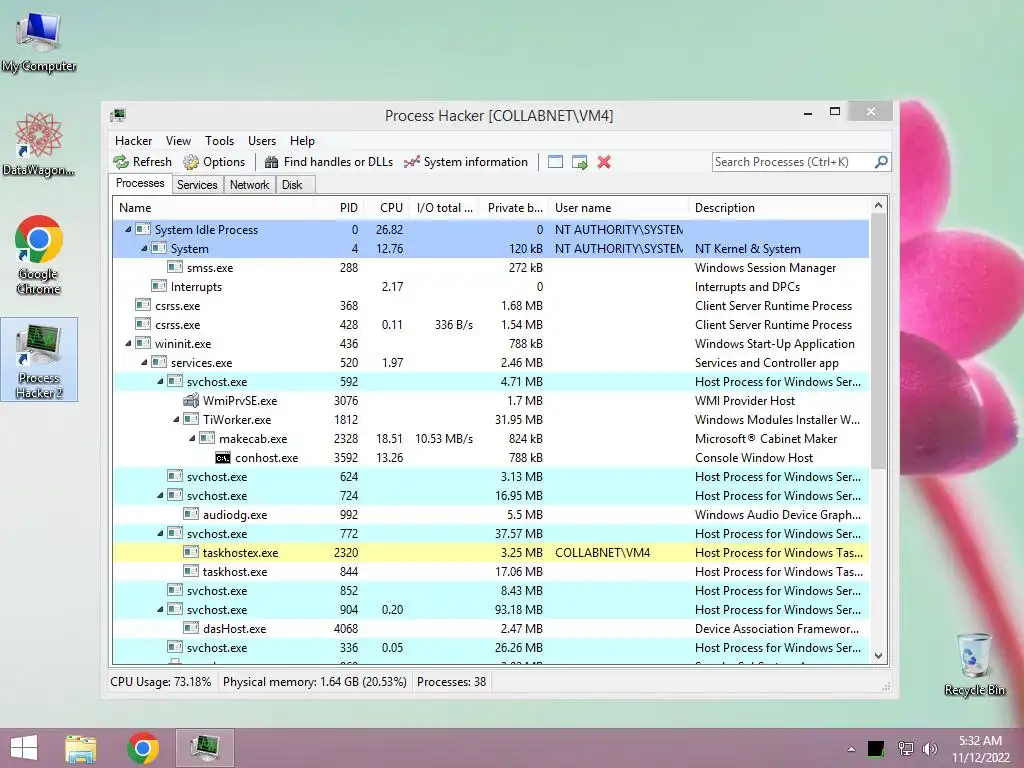Open the Users menu
This screenshot has height=768, width=1024.
coord(262,140)
